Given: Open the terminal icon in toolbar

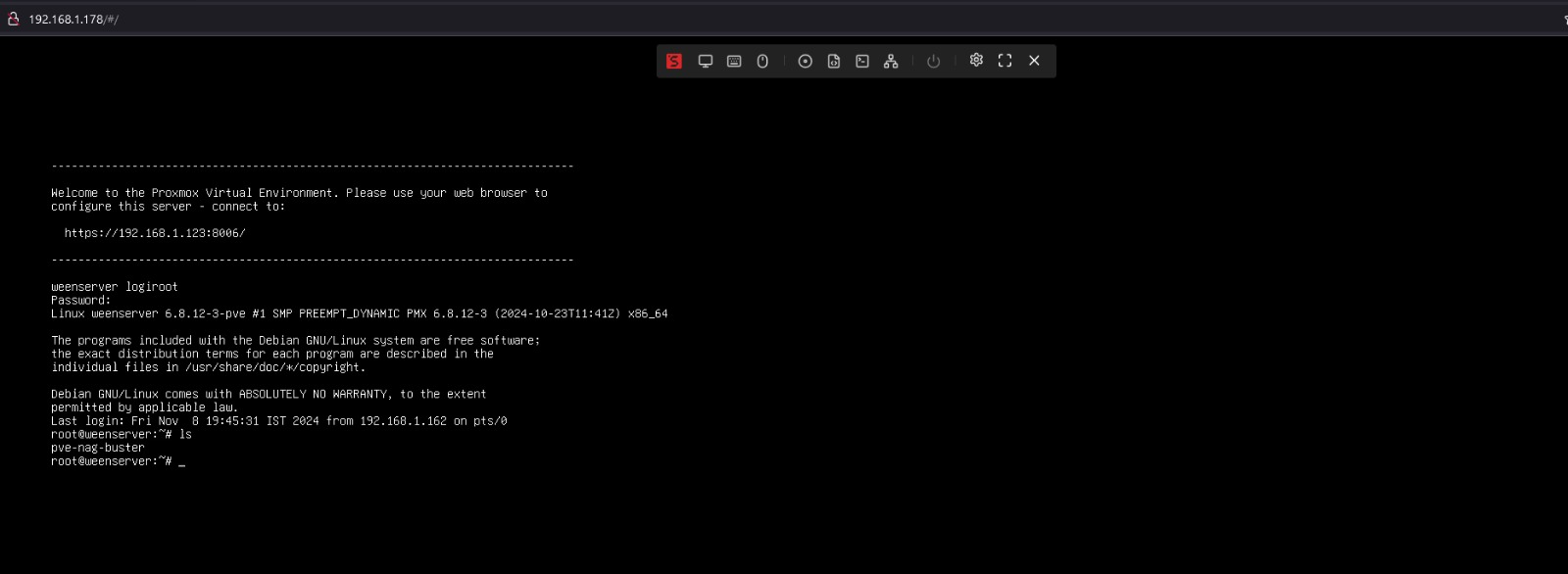Looking at the screenshot, I should point(862,61).
